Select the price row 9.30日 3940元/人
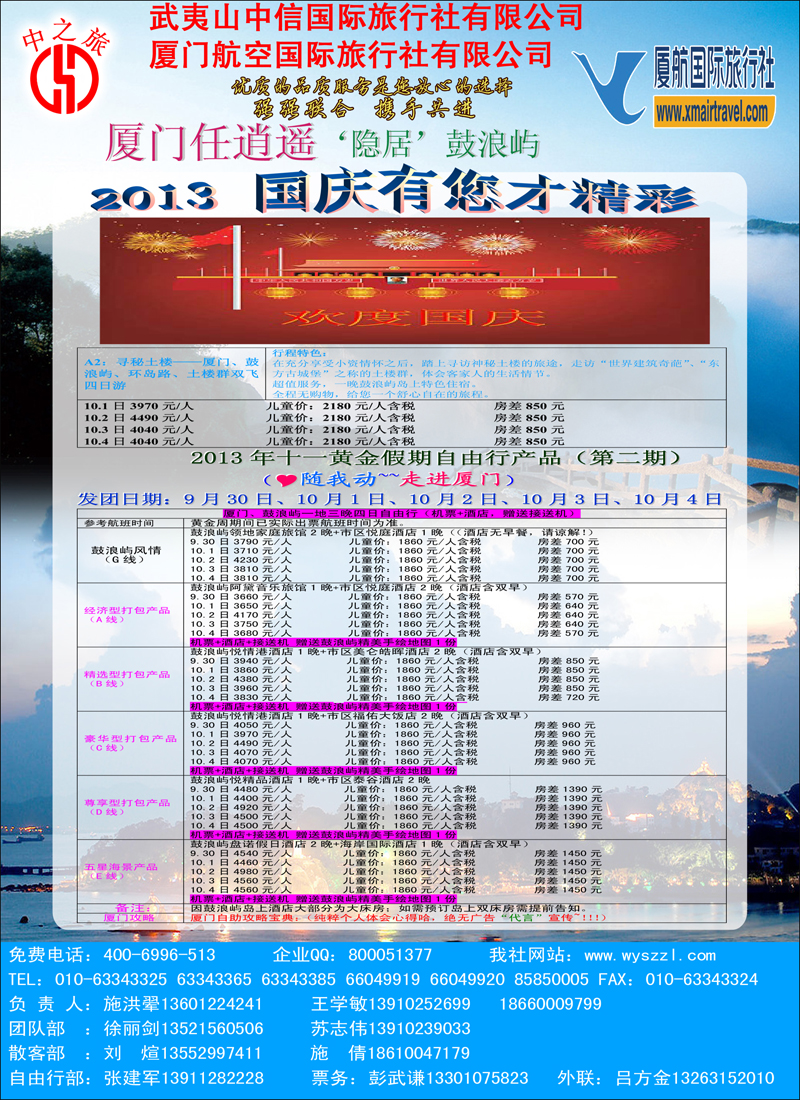800x1100 pixels. pyautogui.click(x=394, y=660)
